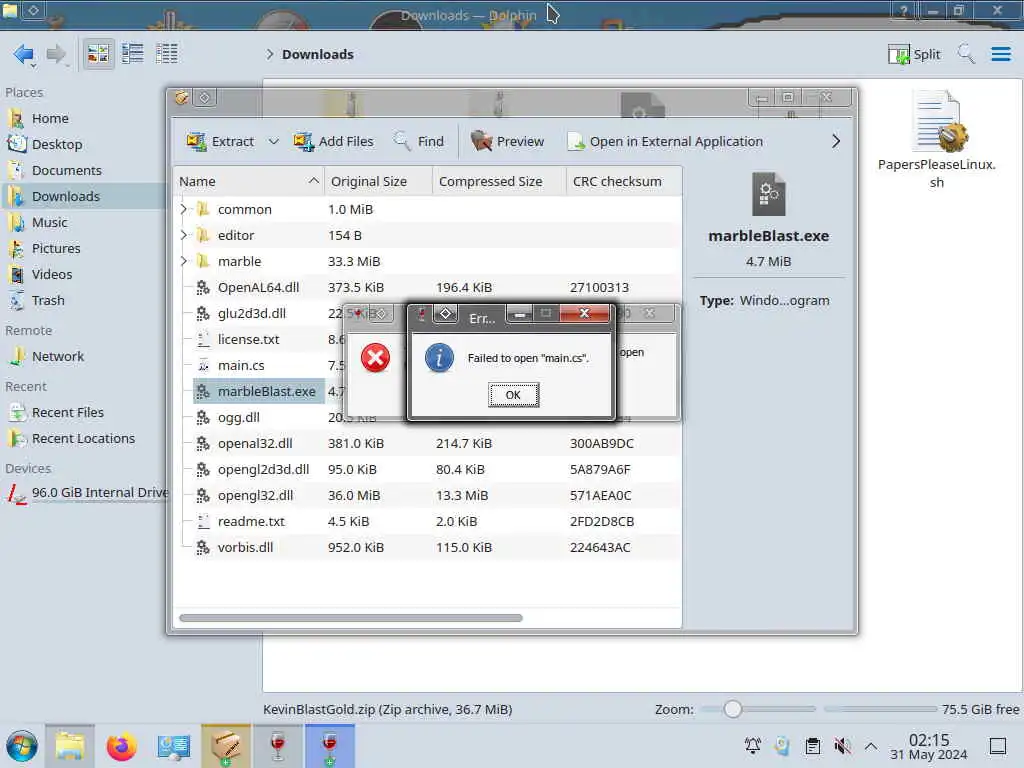Go forward in Dolphin navigation
The height and width of the screenshot is (768, 1024).
tap(57, 54)
